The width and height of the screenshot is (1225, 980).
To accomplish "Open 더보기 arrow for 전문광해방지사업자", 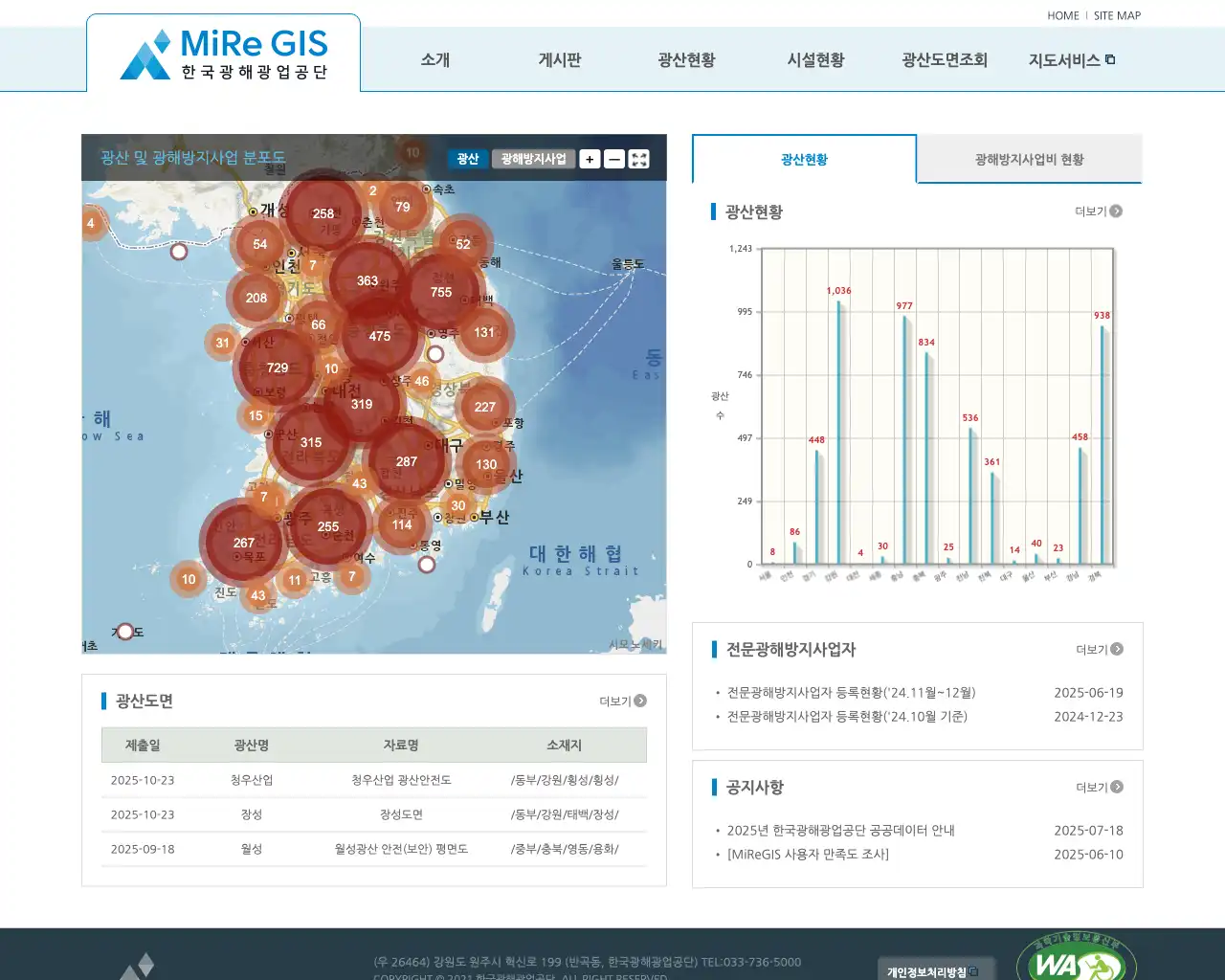I will tap(1116, 650).
